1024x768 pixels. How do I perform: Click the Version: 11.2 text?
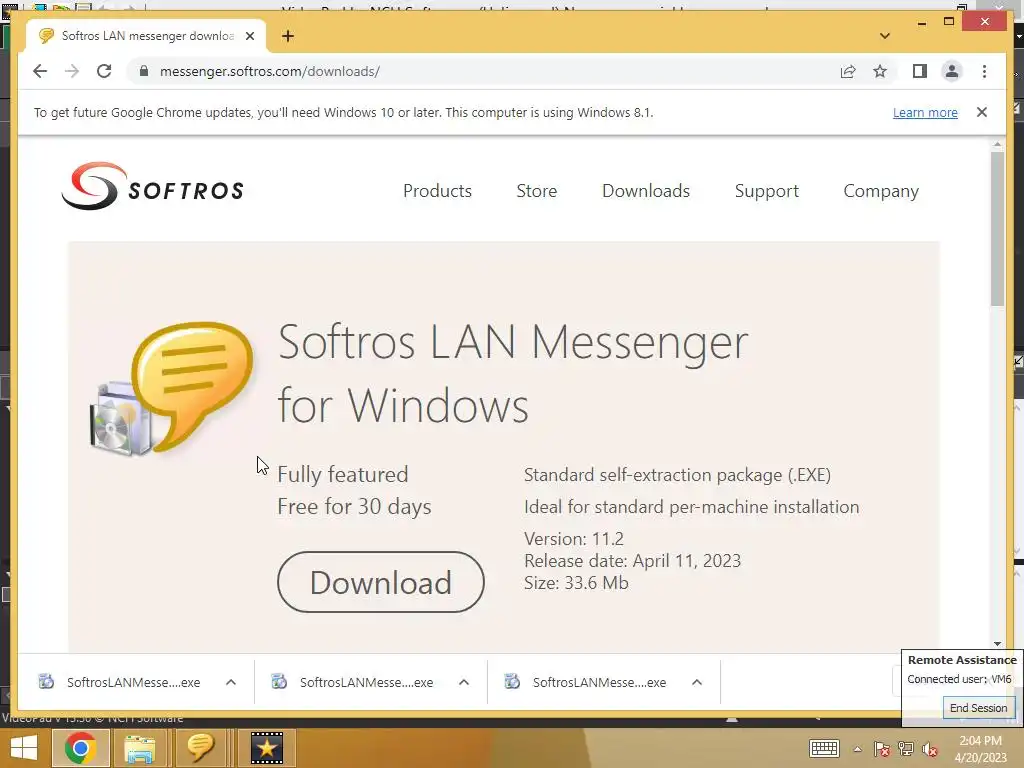pos(573,539)
